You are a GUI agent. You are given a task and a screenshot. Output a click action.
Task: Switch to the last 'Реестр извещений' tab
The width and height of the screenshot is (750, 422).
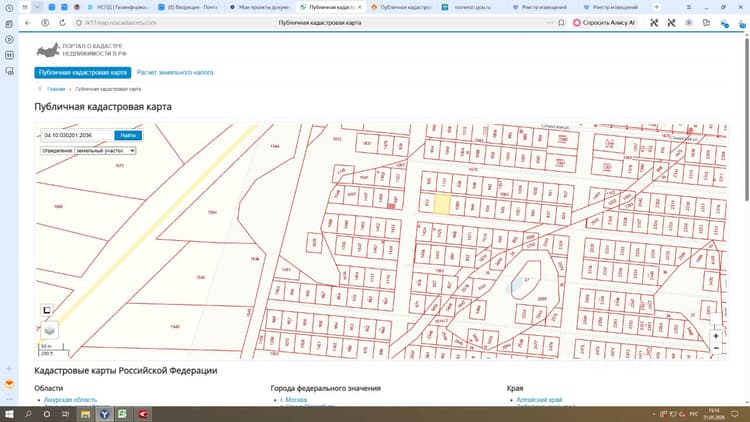coord(610,7)
